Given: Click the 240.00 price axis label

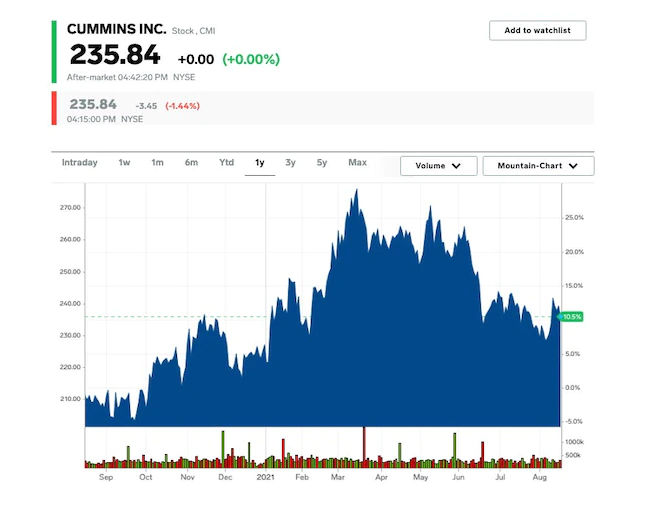Looking at the screenshot, I should (70, 303).
